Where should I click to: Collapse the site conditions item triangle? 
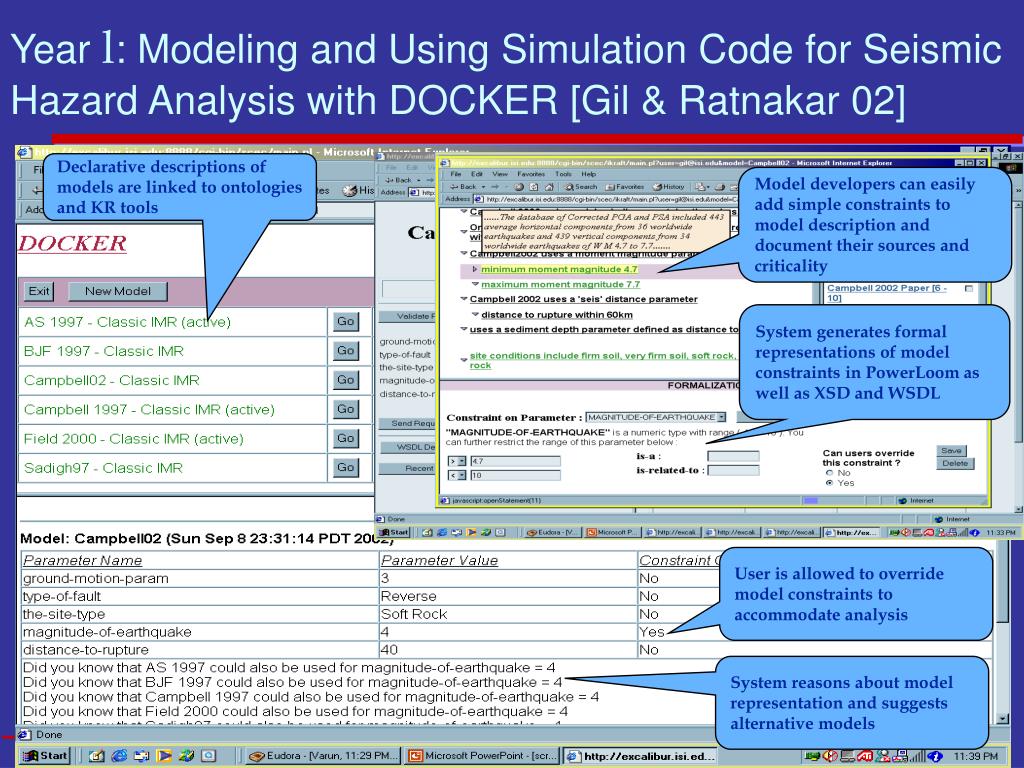click(464, 360)
